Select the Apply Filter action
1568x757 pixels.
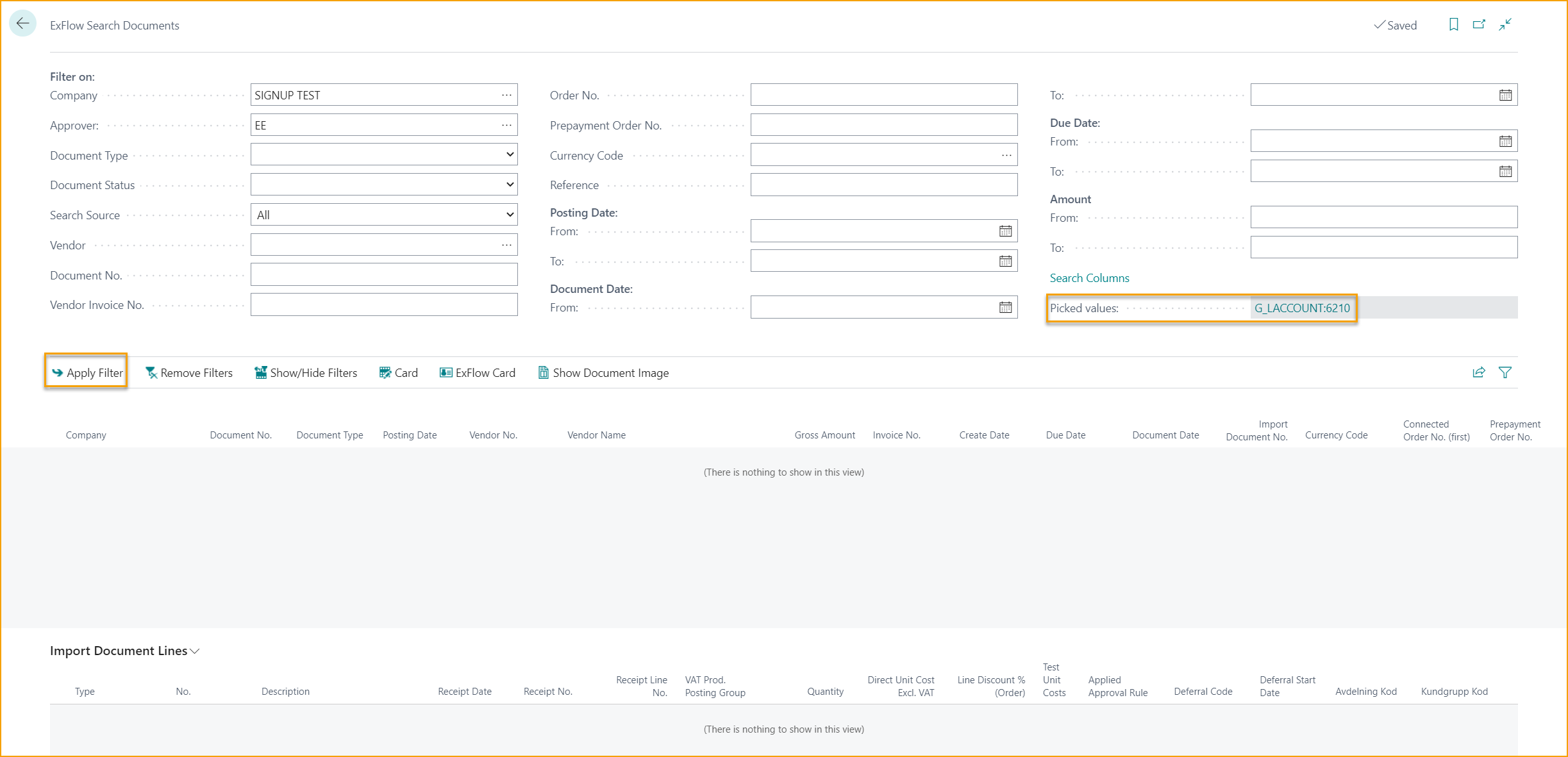click(x=86, y=372)
